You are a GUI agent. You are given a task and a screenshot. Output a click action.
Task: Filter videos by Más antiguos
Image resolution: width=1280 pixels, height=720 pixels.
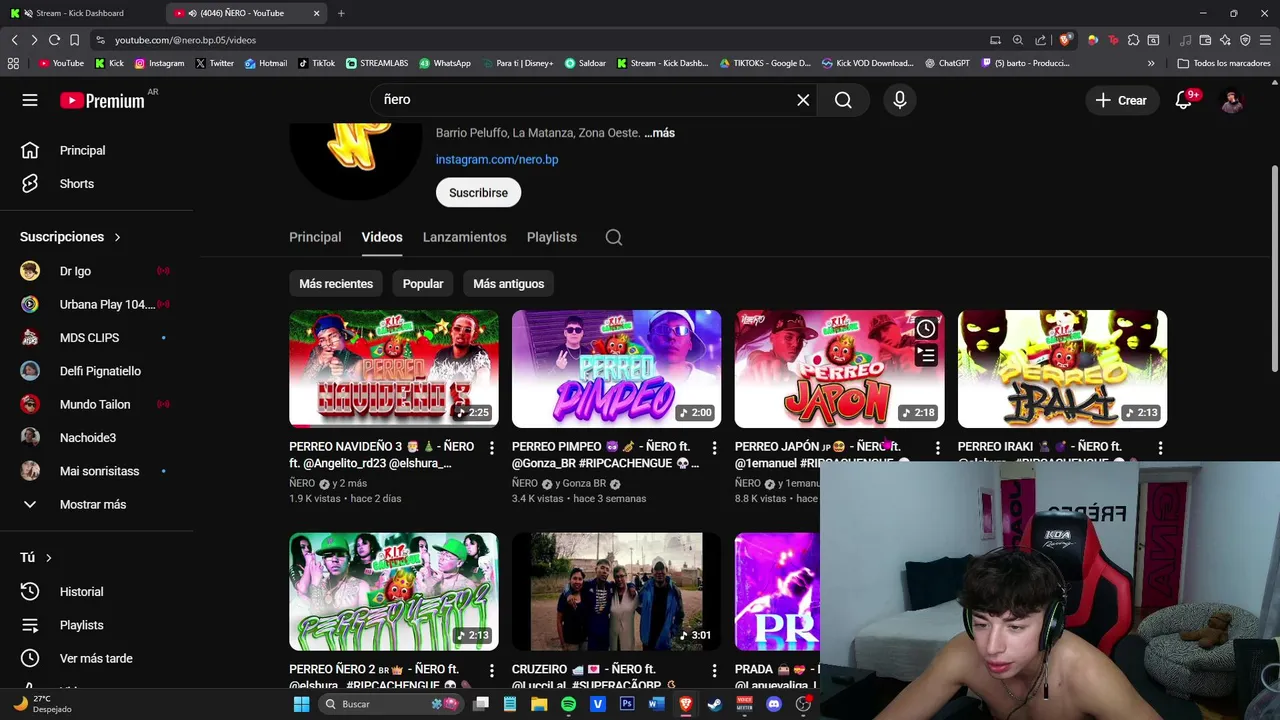coord(508,284)
